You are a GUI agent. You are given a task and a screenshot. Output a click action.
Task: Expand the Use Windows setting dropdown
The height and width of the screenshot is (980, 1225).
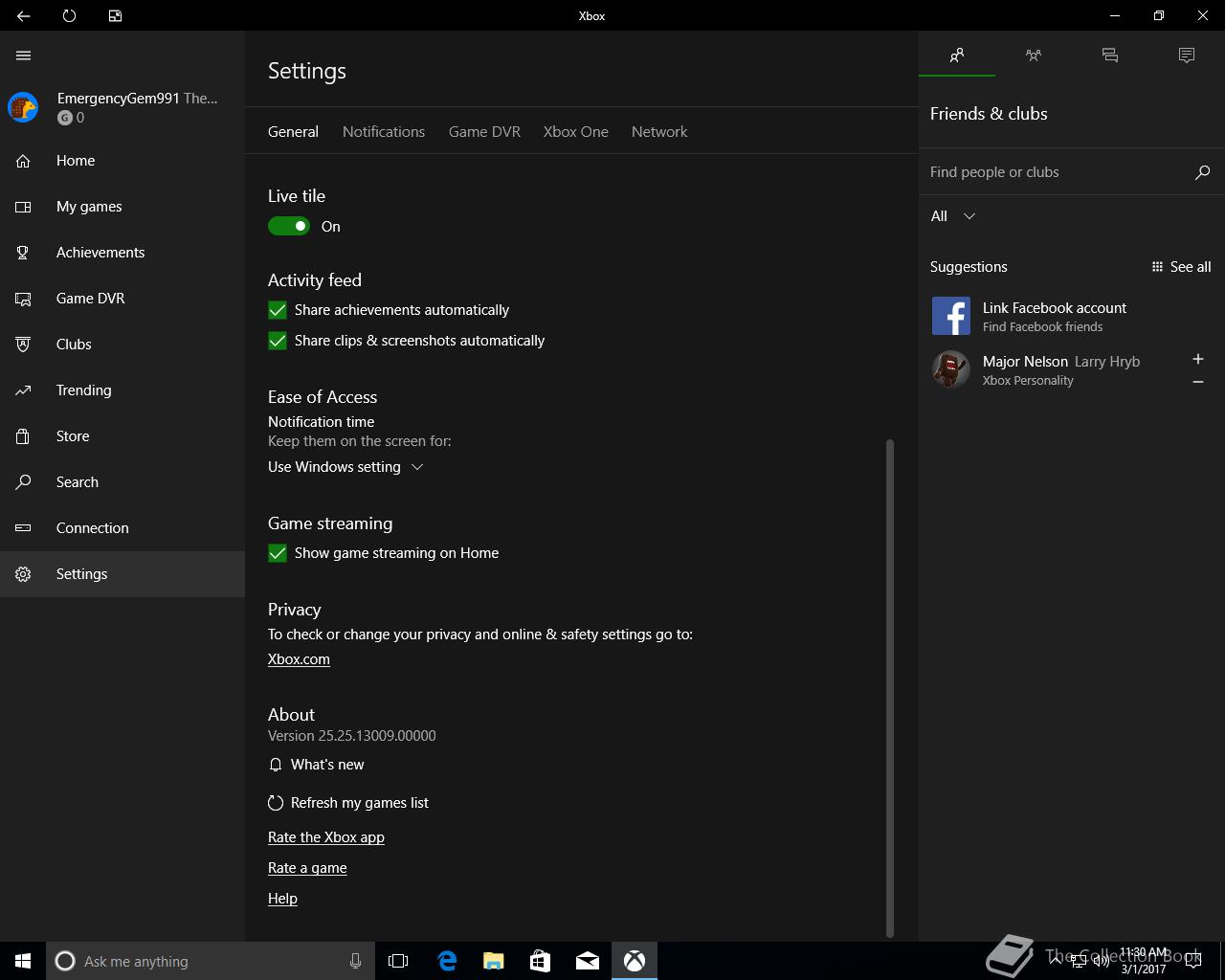click(x=345, y=467)
